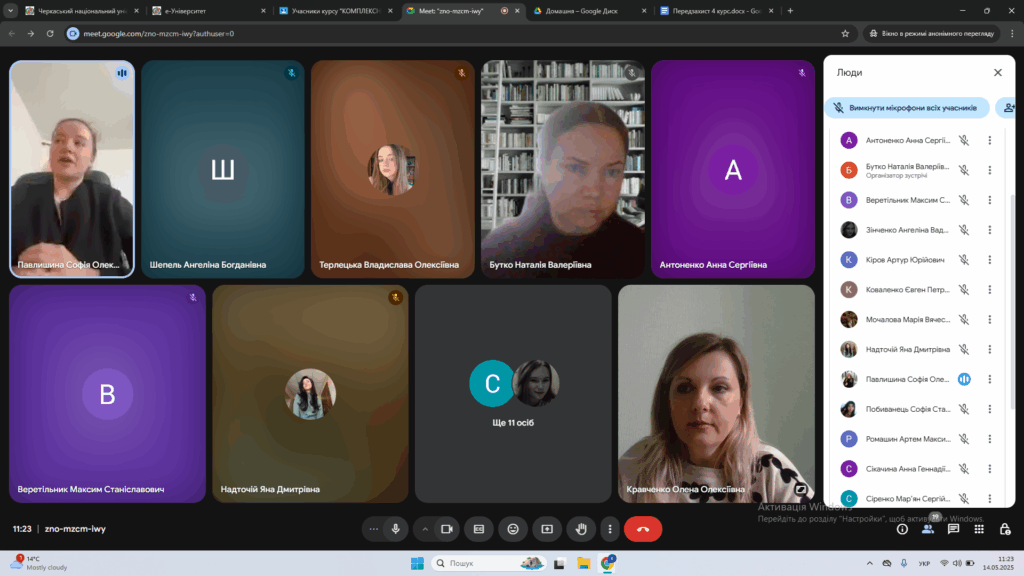The width and height of the screenshot is (1024, 576).
Task: Open host controls lock icon
Action: tap(1003, 529)
